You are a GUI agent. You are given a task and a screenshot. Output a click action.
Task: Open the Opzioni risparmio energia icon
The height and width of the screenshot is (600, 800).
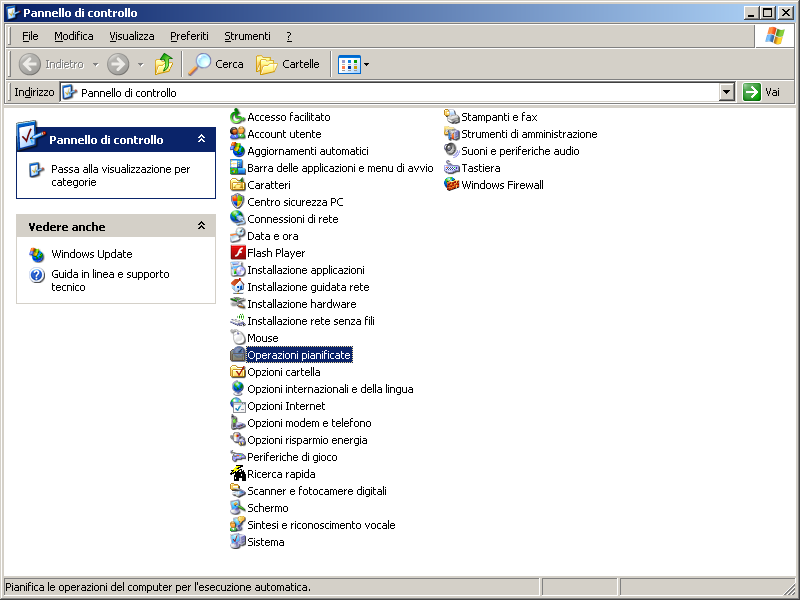237,440
